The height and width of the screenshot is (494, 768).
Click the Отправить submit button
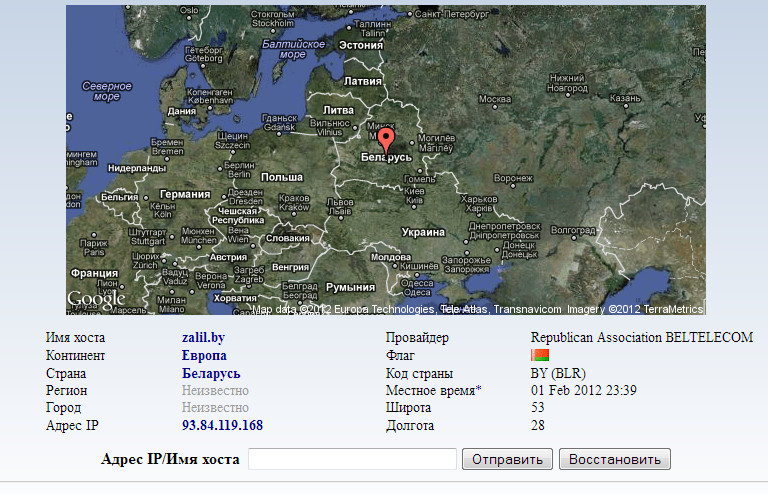pos(507,459)
